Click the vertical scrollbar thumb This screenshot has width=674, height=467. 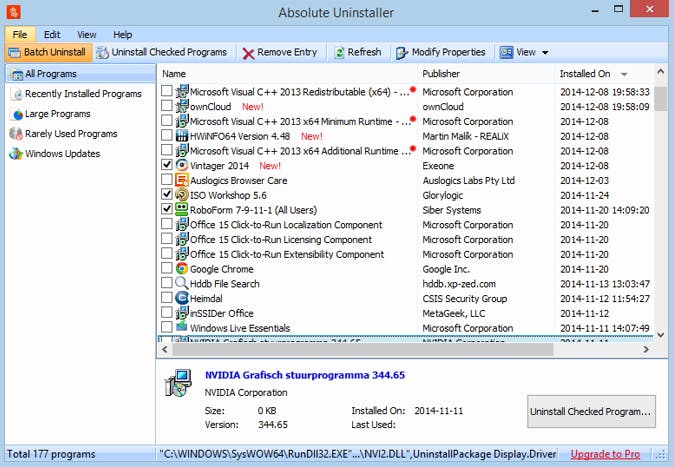[661, 98]
